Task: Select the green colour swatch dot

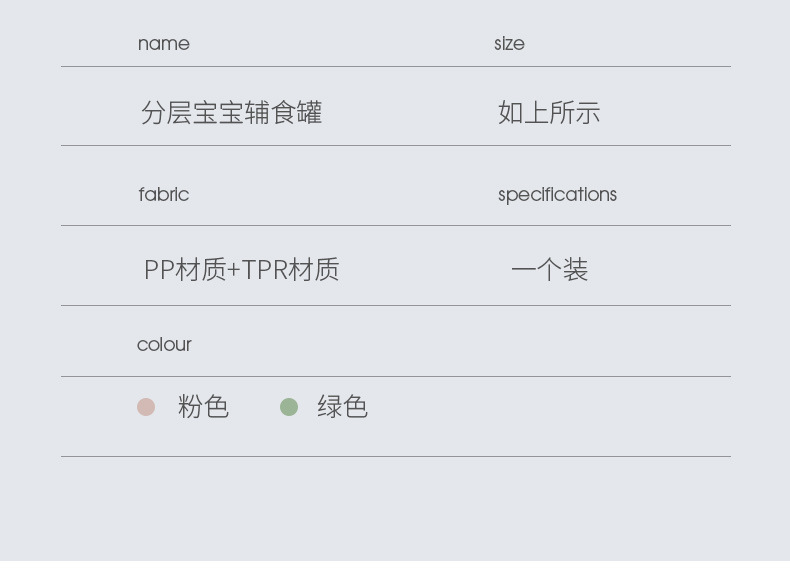Action: tap(289, 407)
